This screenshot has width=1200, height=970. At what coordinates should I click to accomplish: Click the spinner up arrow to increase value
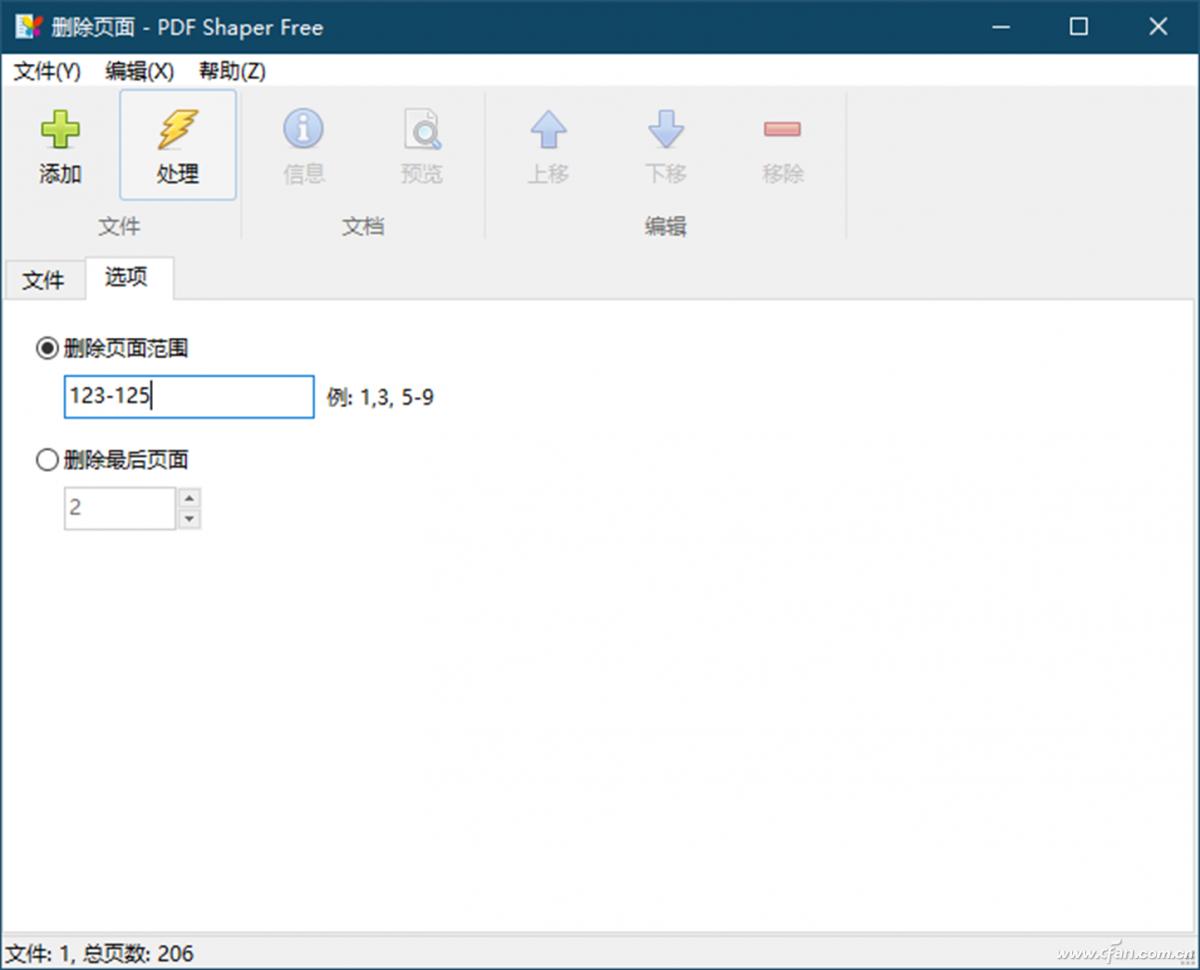[x=189, y=497]
